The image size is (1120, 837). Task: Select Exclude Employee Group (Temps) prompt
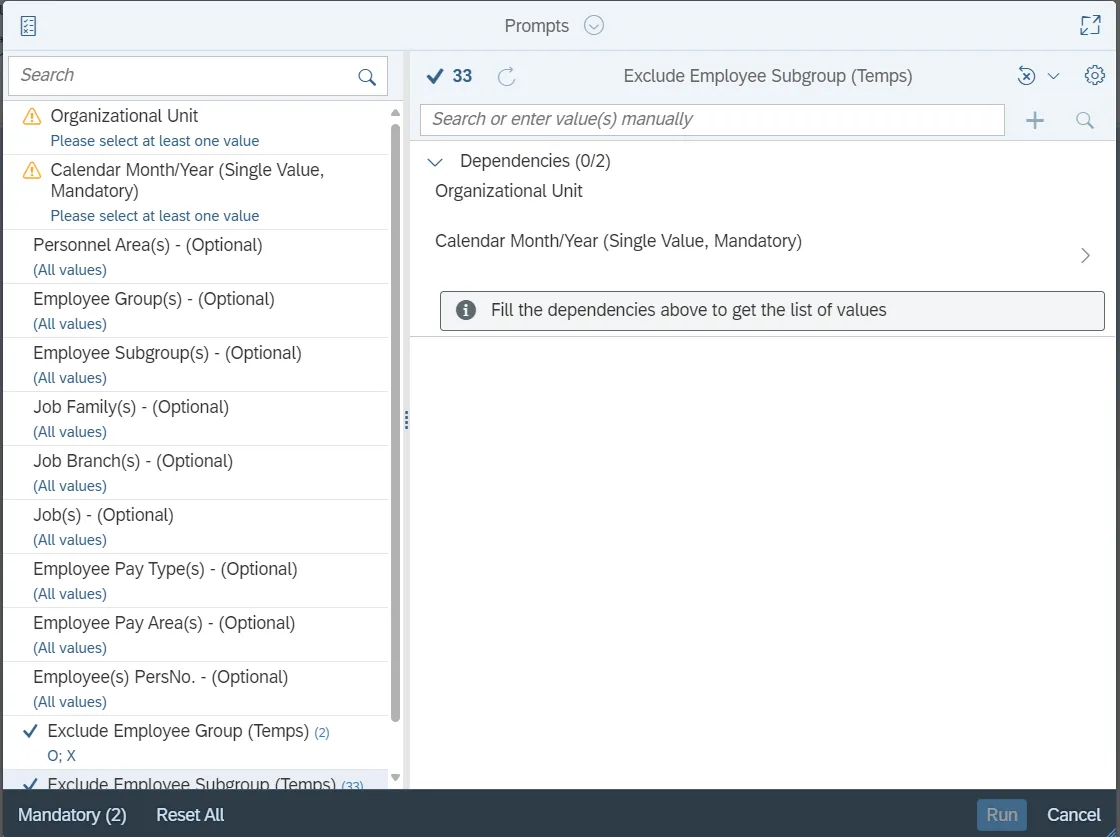click(x=178, y=732)
